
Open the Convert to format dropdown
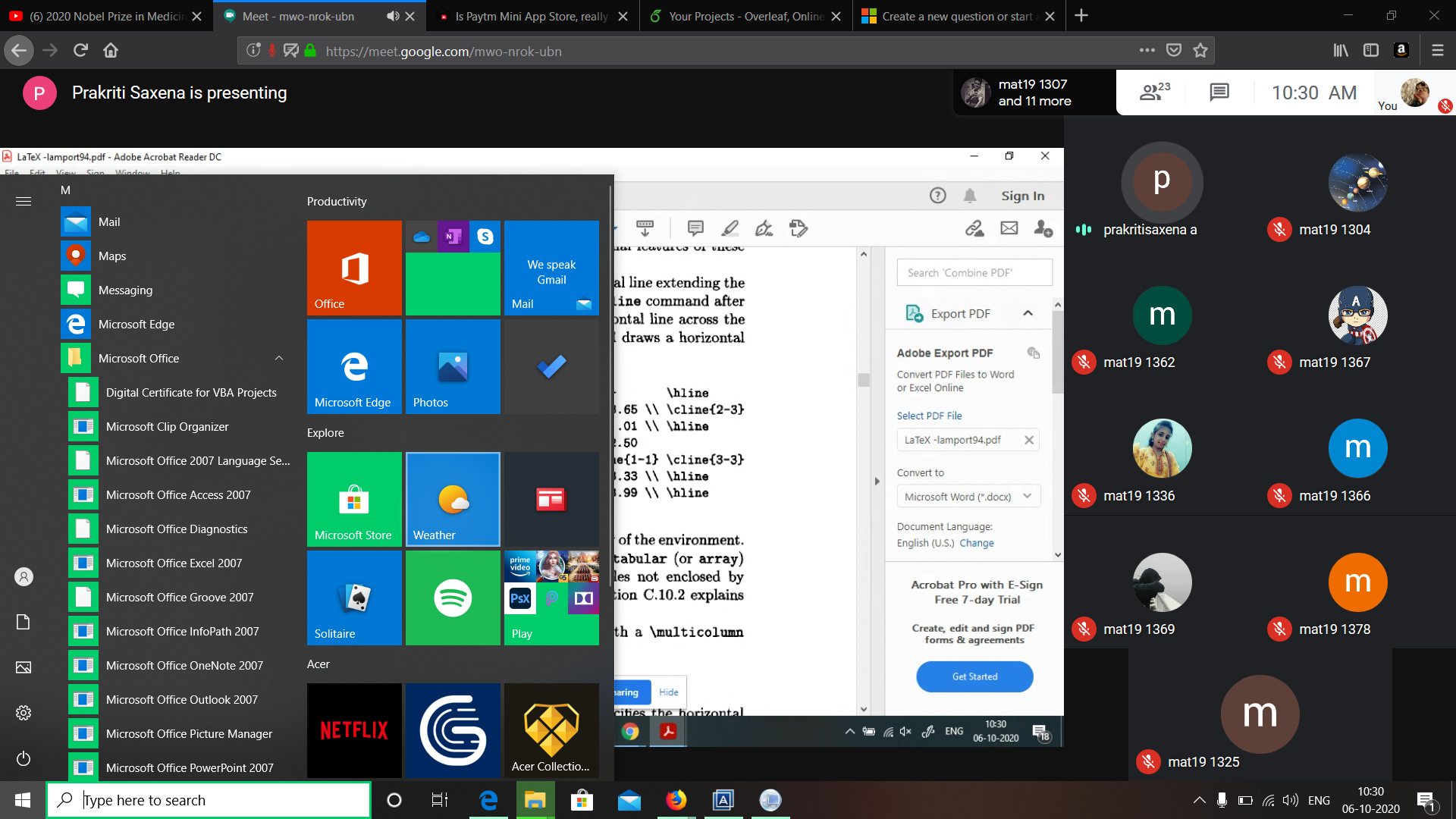point(968,497)
